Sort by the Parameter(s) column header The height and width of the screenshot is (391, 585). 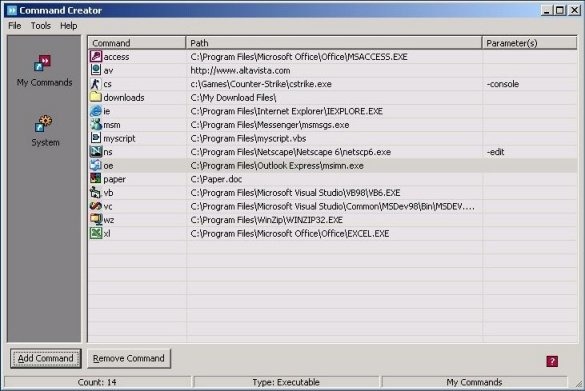529,43
